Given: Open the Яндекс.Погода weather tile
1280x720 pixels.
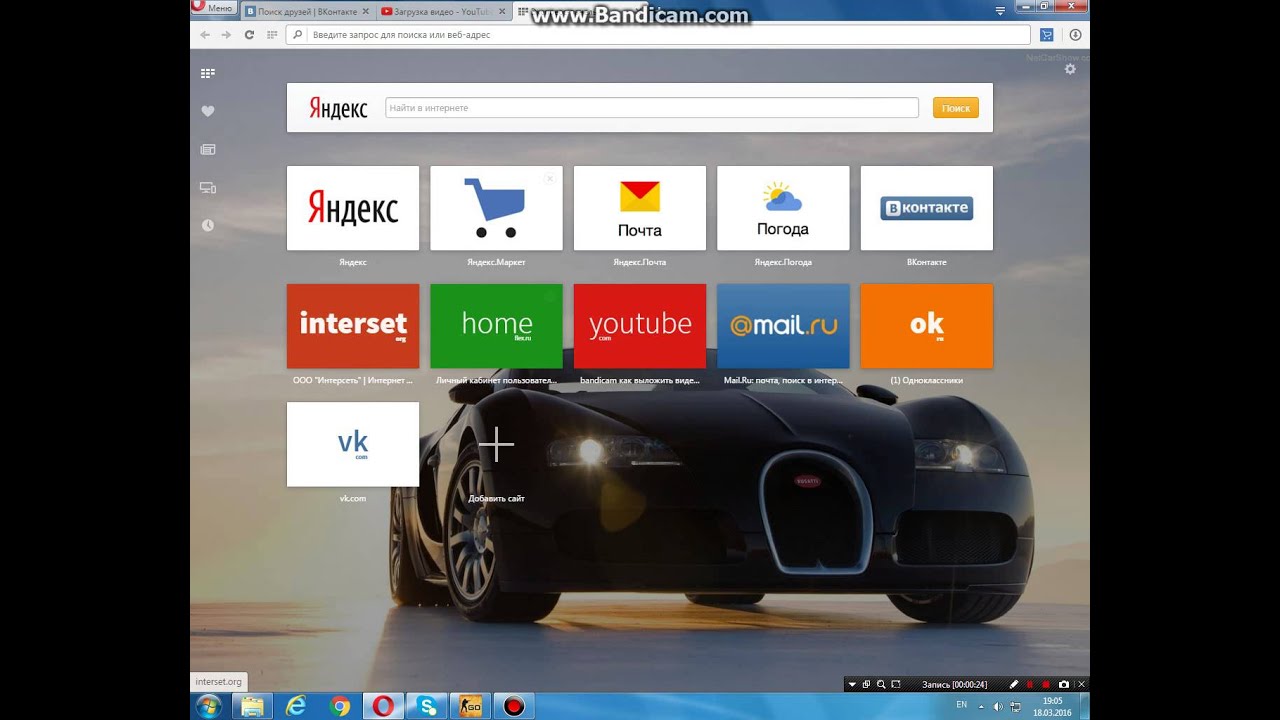Looking at the screenshot, I should pos(783,208).
